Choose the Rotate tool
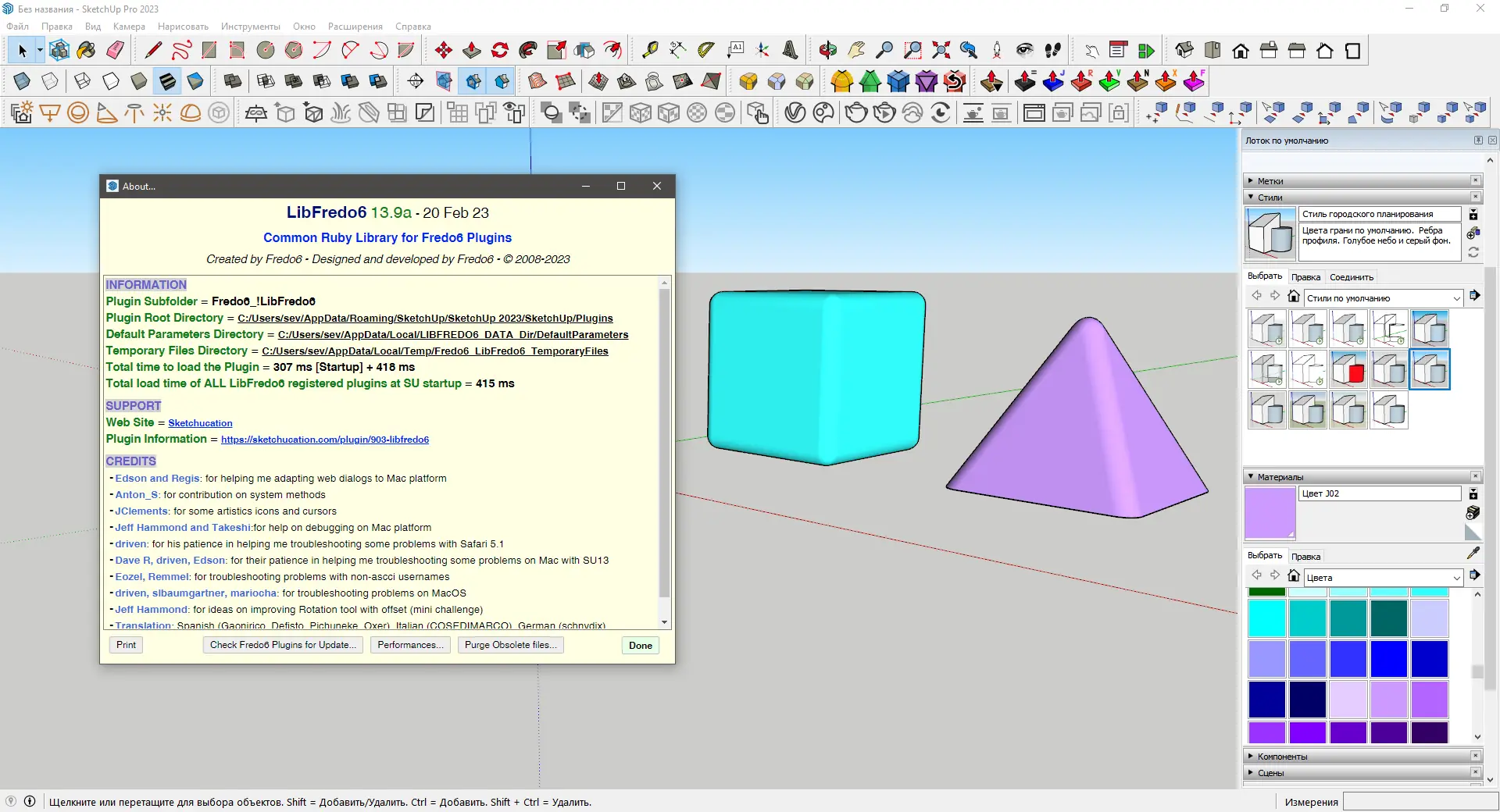Viewport: 1500px width, 812px height. [x=500, y=51]
